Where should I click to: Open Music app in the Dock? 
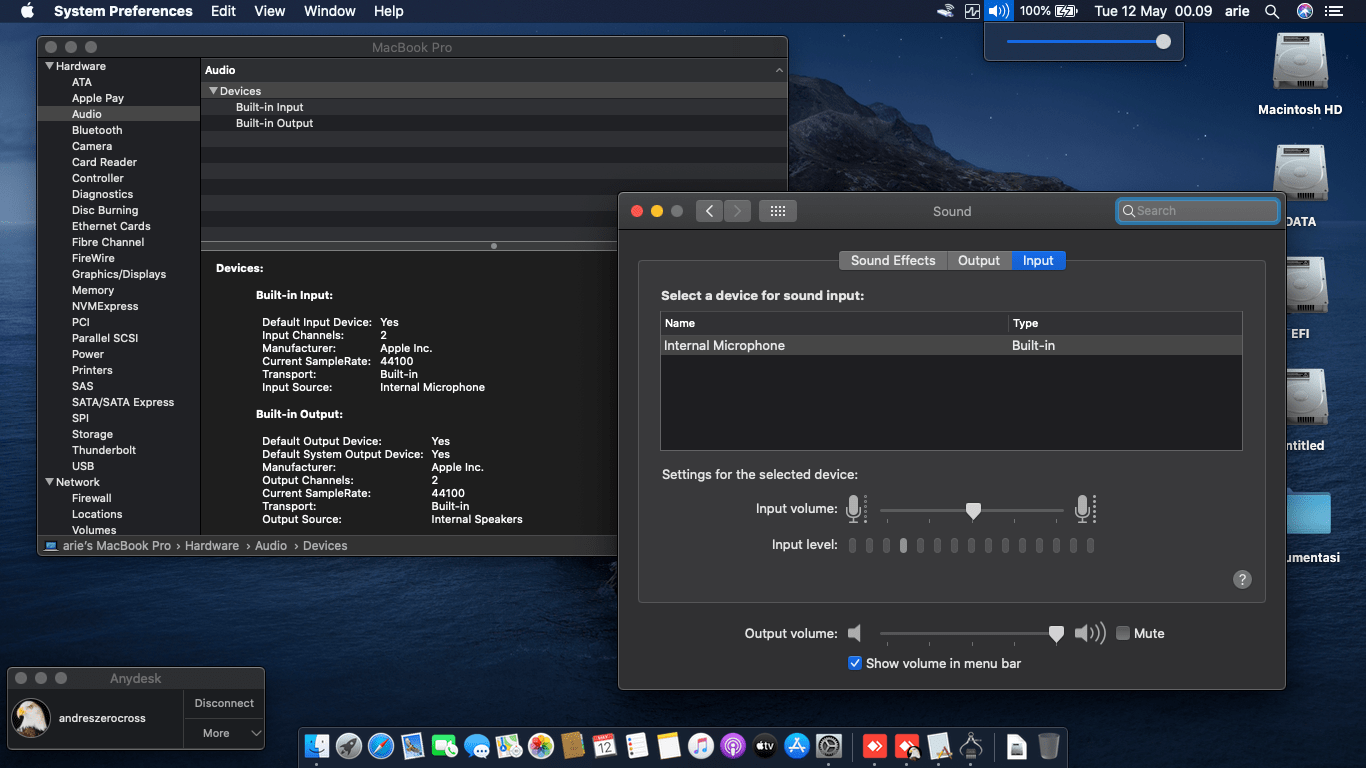pyautogui.click(x=701, y=746)
